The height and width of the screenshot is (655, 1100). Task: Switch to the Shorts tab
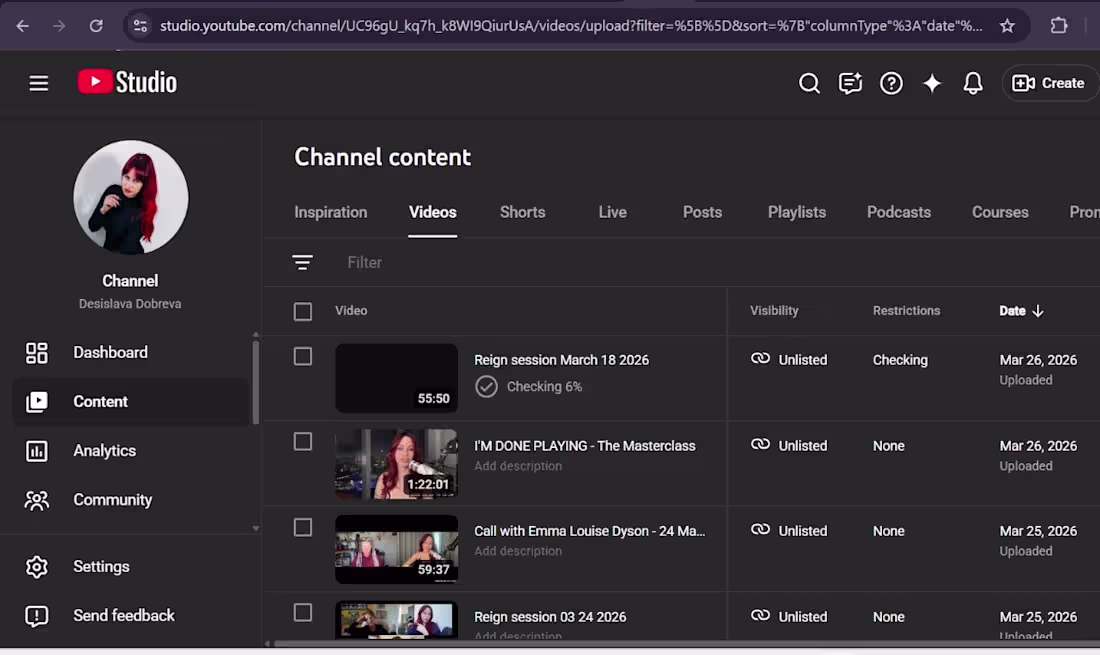click(522, 212)
